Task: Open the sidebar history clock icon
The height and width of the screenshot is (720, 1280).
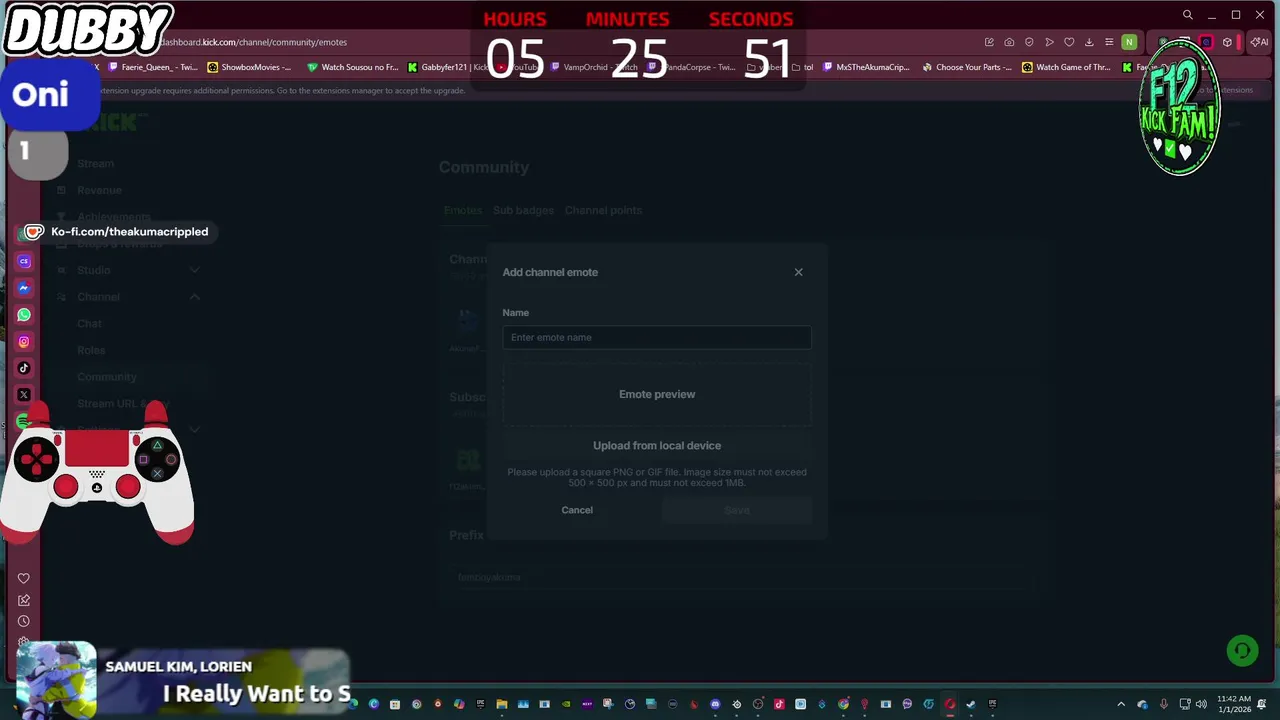Action: tap(24, 621)
